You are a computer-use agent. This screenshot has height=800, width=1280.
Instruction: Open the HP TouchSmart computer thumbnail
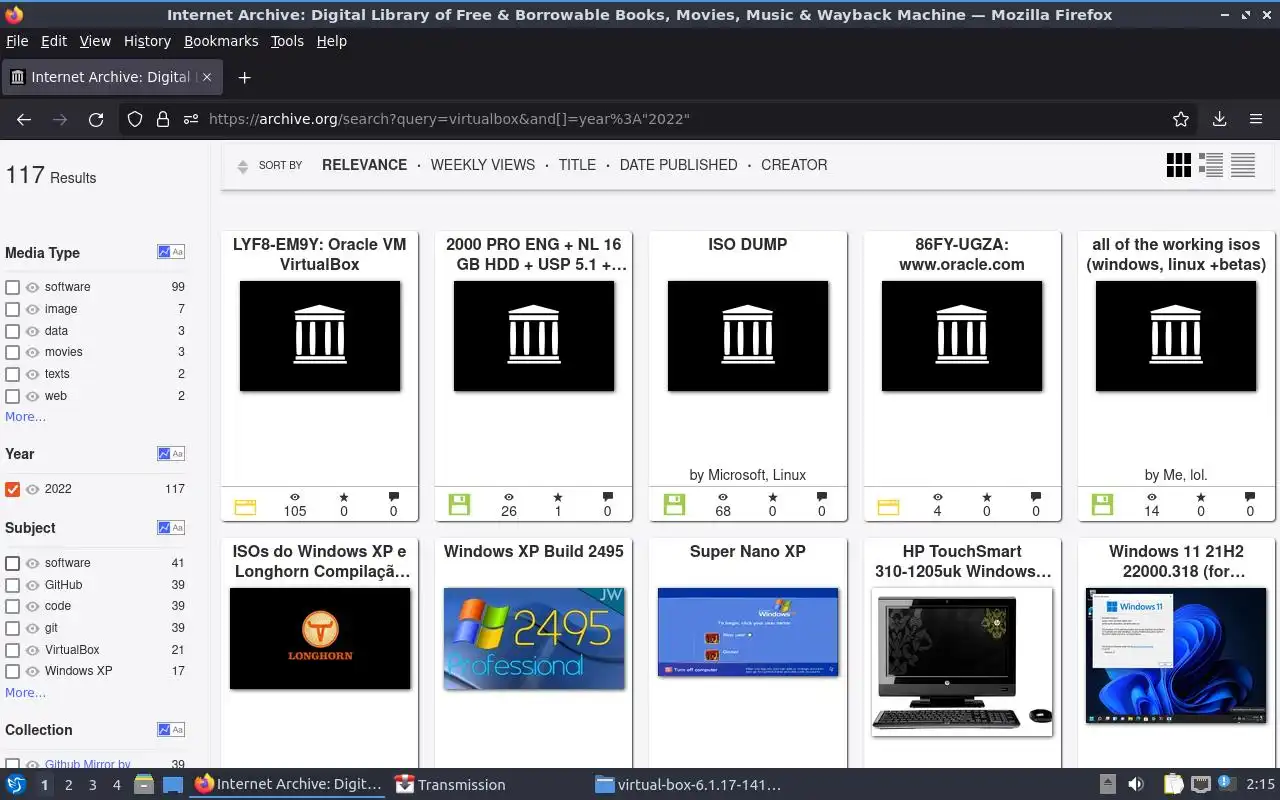point(962,662)
